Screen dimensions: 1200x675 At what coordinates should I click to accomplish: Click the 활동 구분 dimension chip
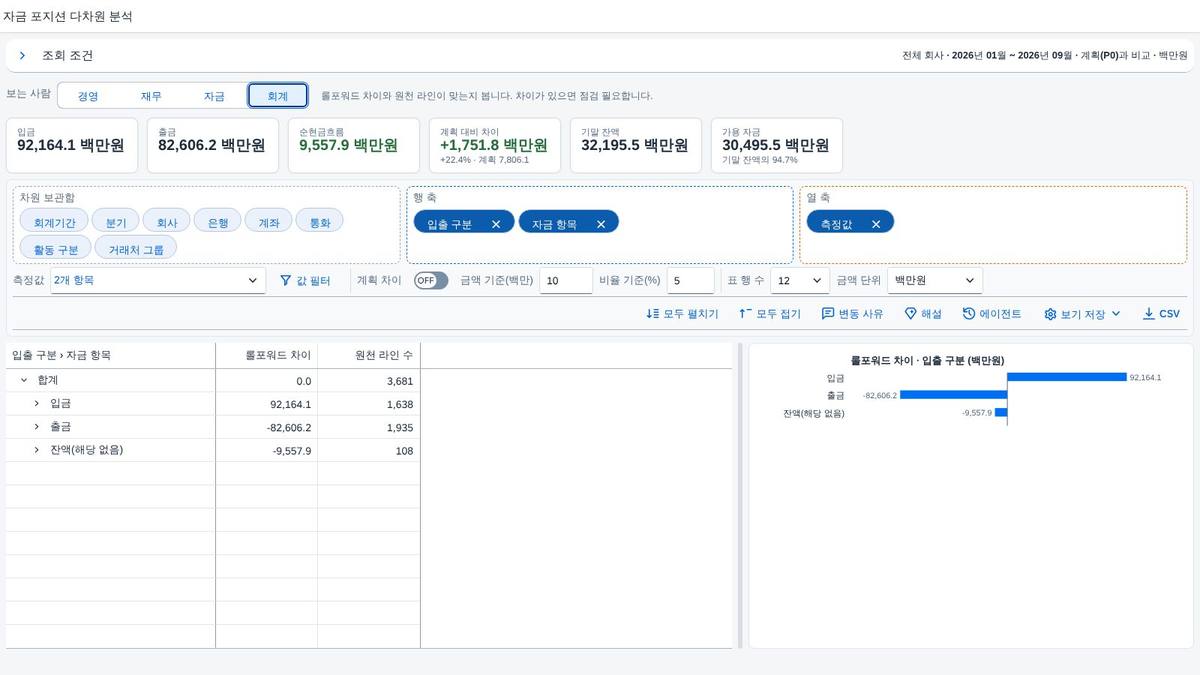pyautogui.click(x=56, y=249)
